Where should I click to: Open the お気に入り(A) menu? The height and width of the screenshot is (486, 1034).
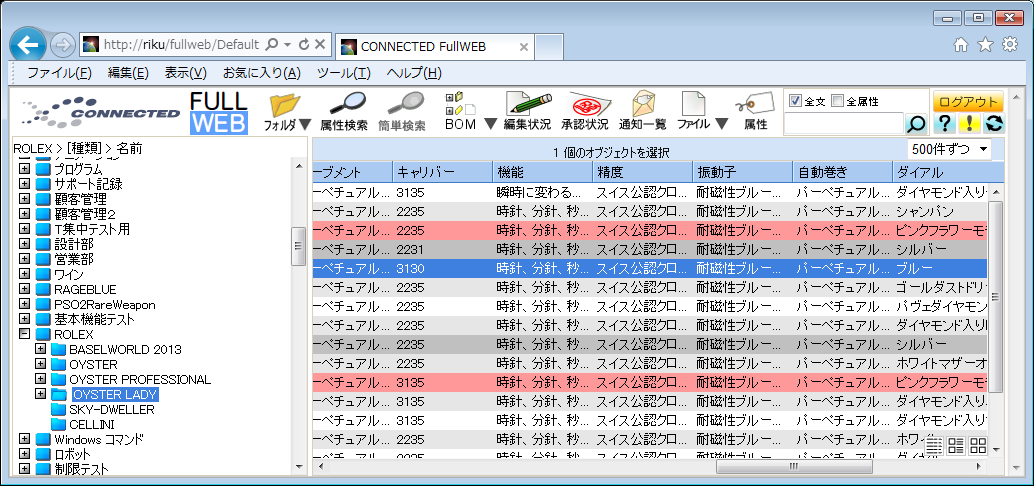click(x=262, y=73)
